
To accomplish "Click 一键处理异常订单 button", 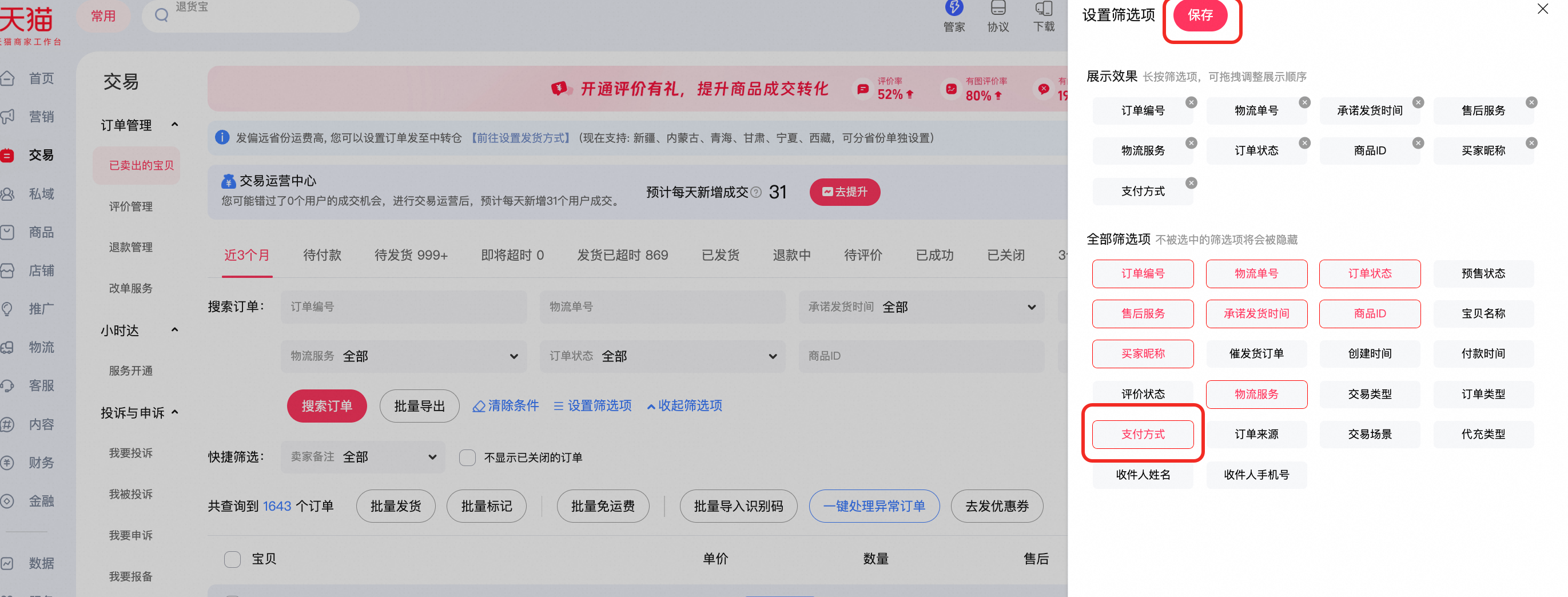I will pyautogui.click(x=874, y=506).
